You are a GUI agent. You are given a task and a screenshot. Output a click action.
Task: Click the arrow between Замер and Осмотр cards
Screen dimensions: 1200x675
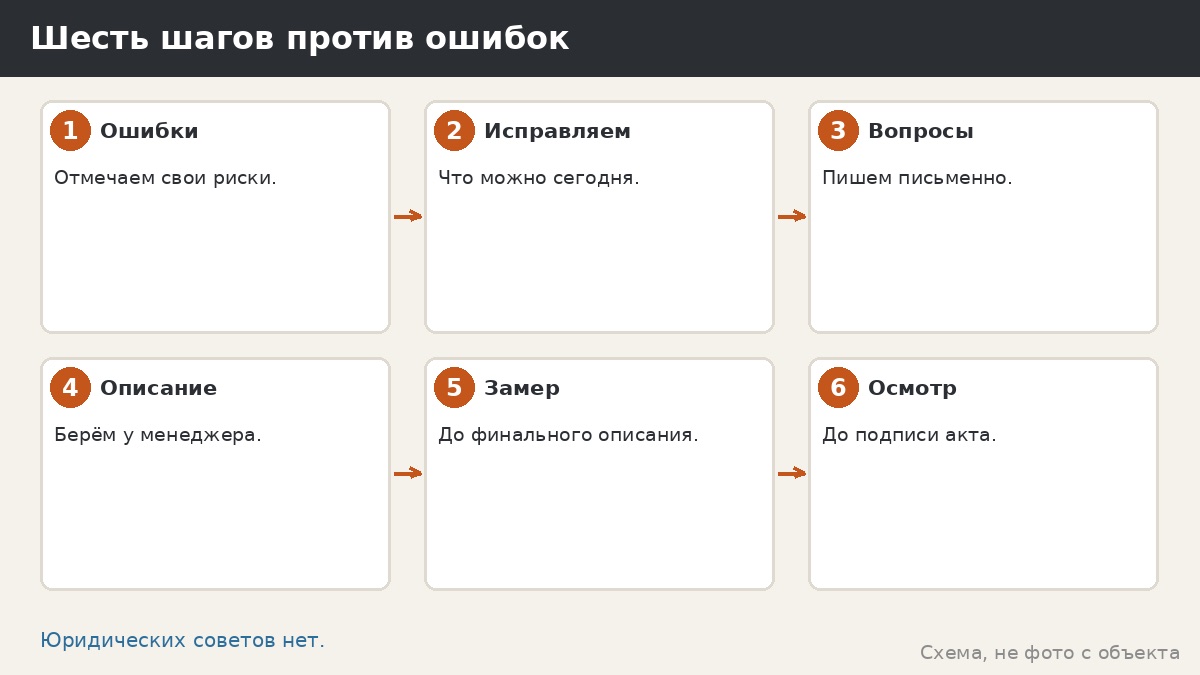click(792, 473)
